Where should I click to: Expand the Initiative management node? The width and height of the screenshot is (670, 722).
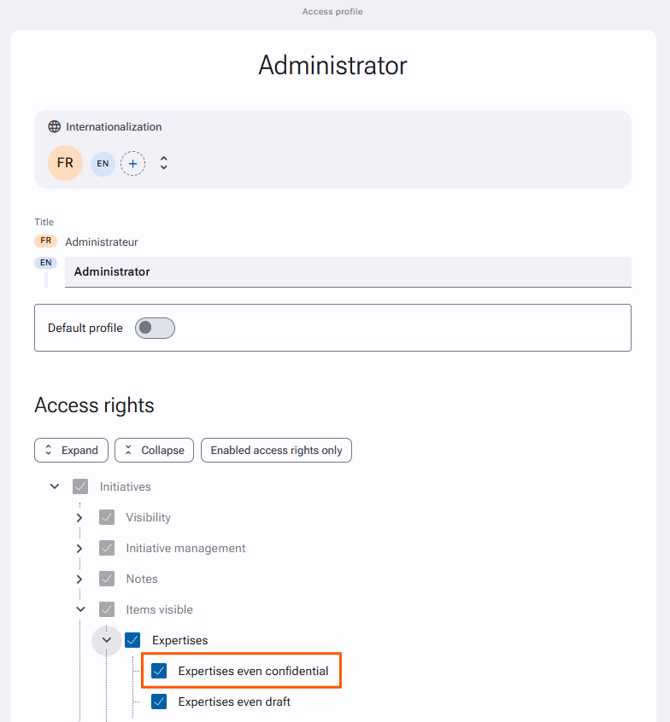pos(79,548)
